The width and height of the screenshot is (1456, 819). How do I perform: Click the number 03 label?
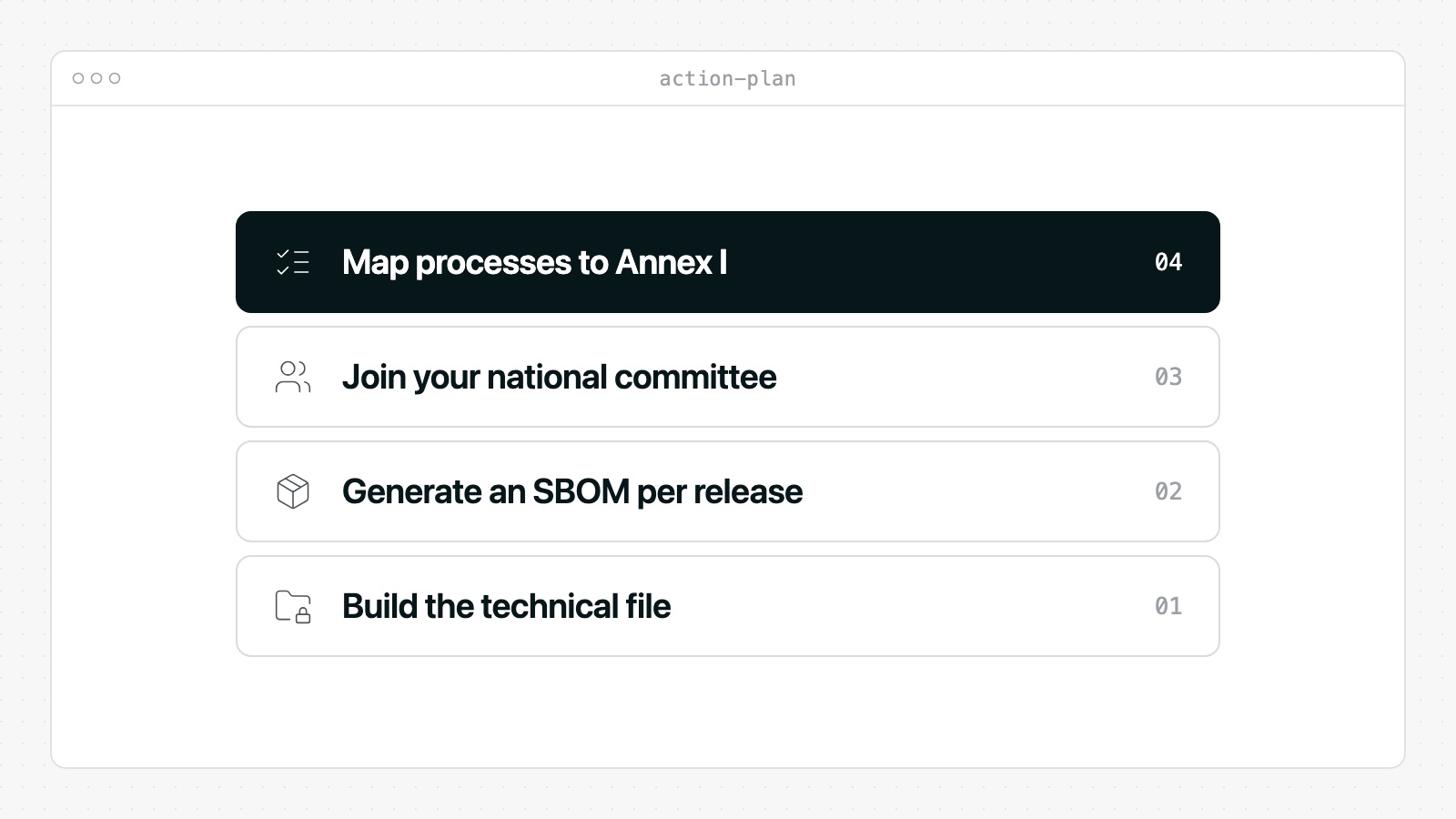pos(1168,377)
